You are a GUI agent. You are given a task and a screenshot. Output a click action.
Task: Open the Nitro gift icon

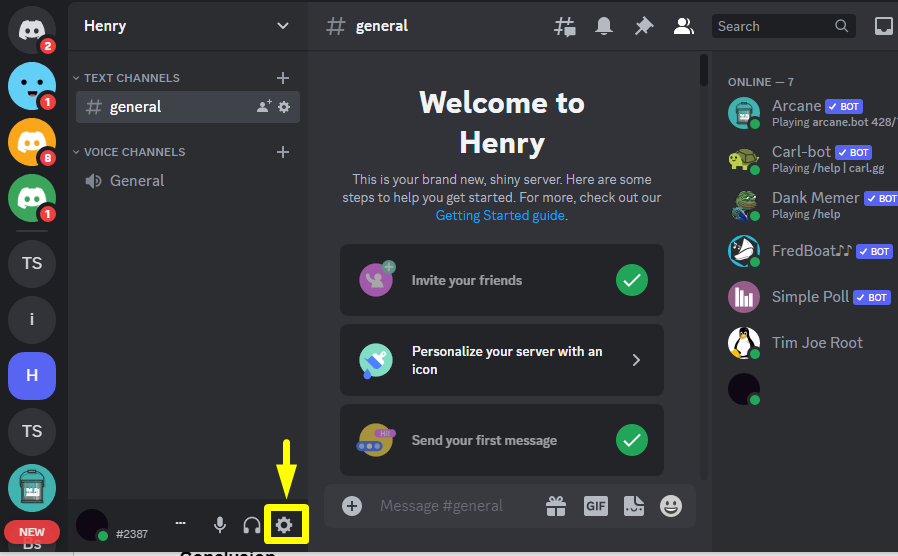point(556,506)
